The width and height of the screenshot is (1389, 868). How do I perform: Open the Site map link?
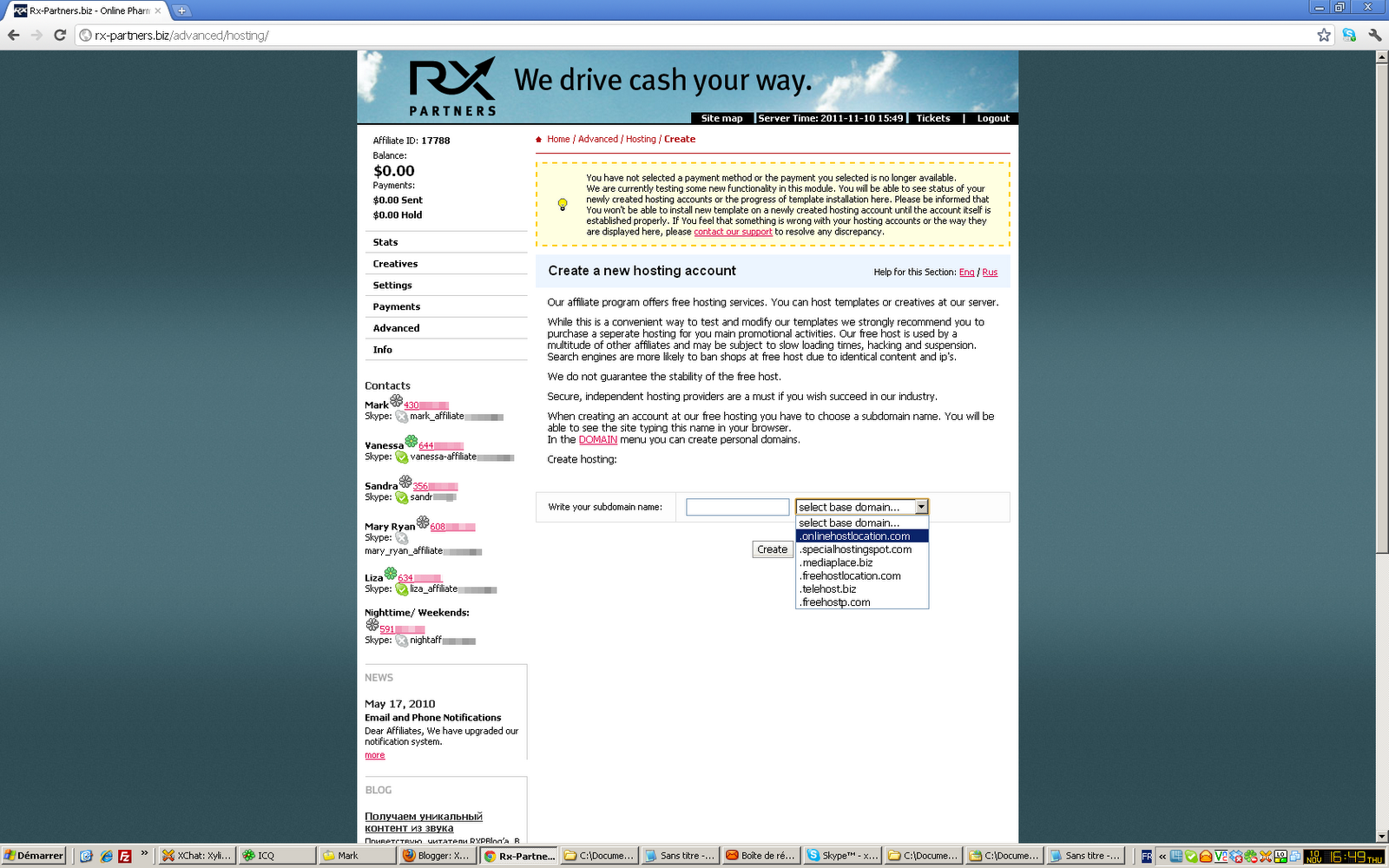(721, 119)
